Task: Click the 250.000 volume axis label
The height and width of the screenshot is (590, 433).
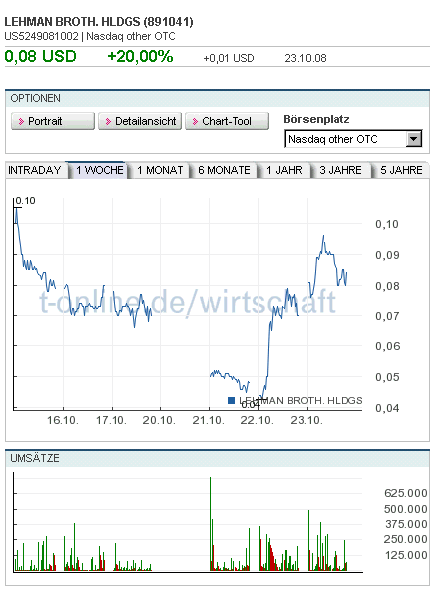Action: point(406,539)
